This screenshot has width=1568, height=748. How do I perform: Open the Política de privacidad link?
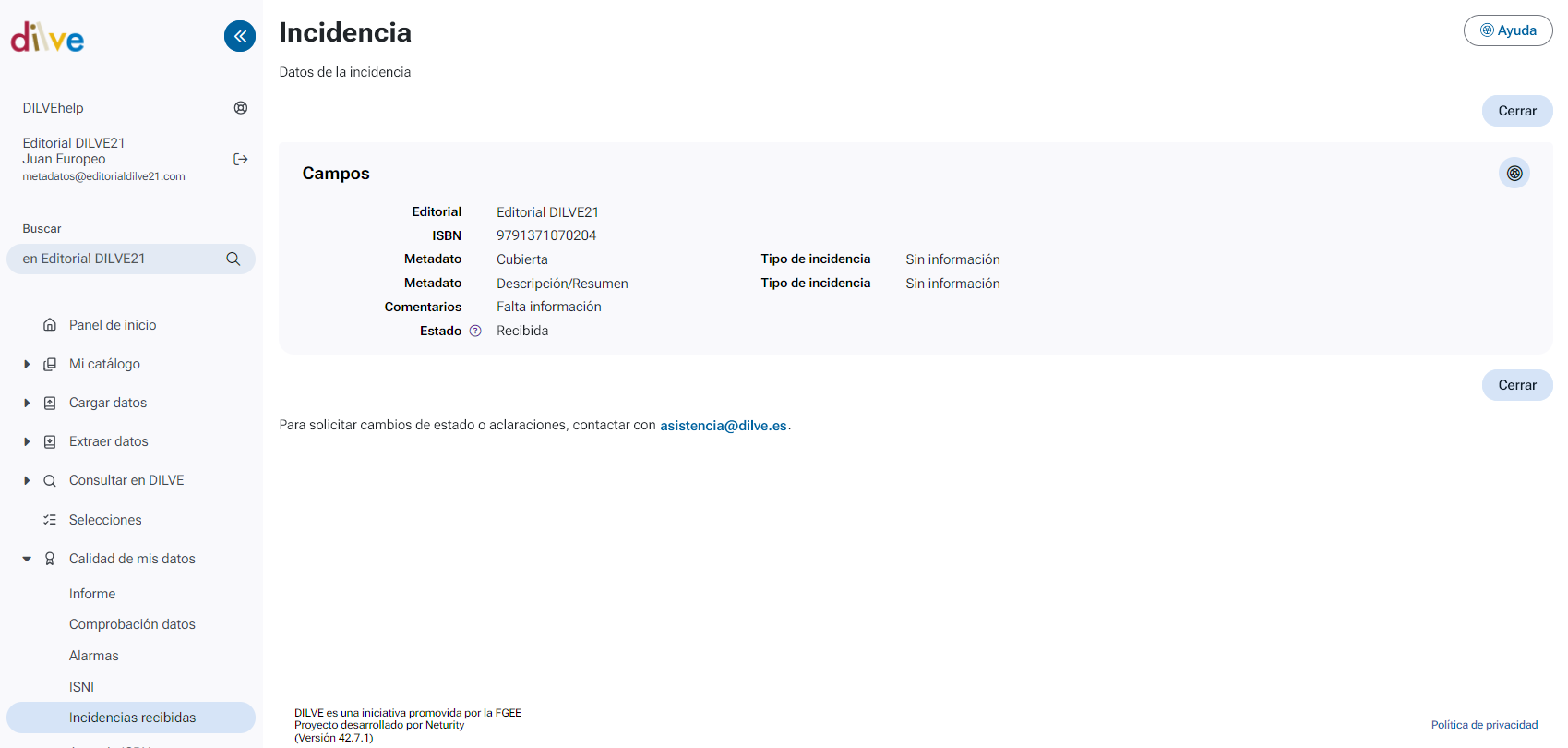tap(1484, 725)
